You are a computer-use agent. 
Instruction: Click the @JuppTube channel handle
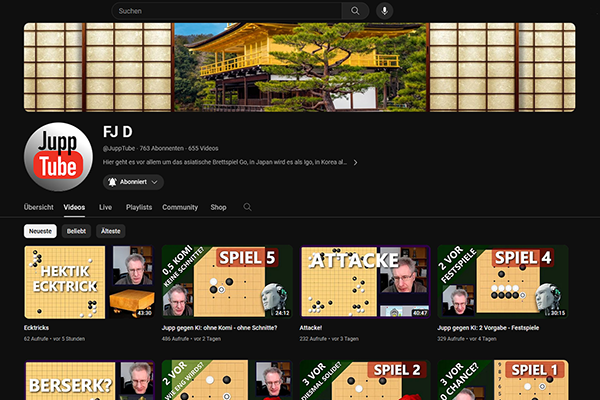119,149
